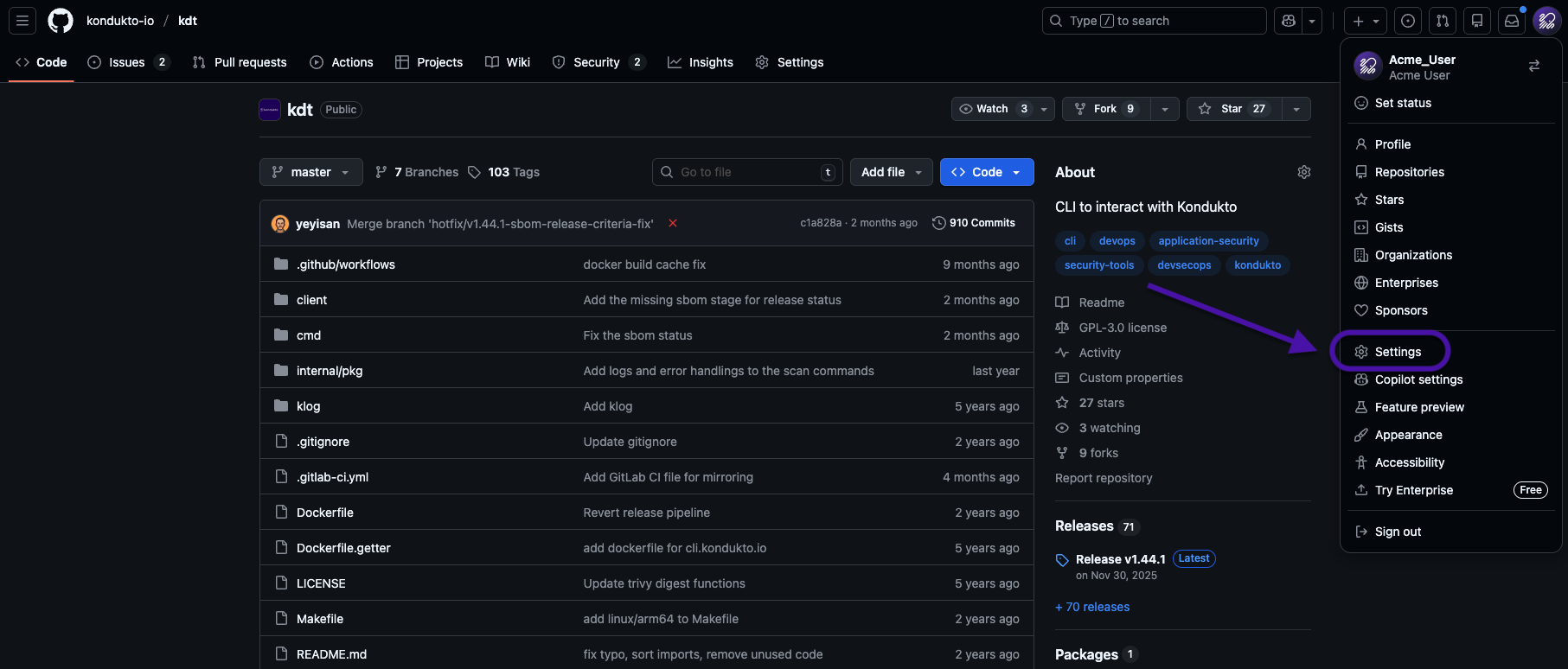Viewport: 1568px width, 669px height.
Task: Sign out from the user menu
Action: (x=1451, y=532)
